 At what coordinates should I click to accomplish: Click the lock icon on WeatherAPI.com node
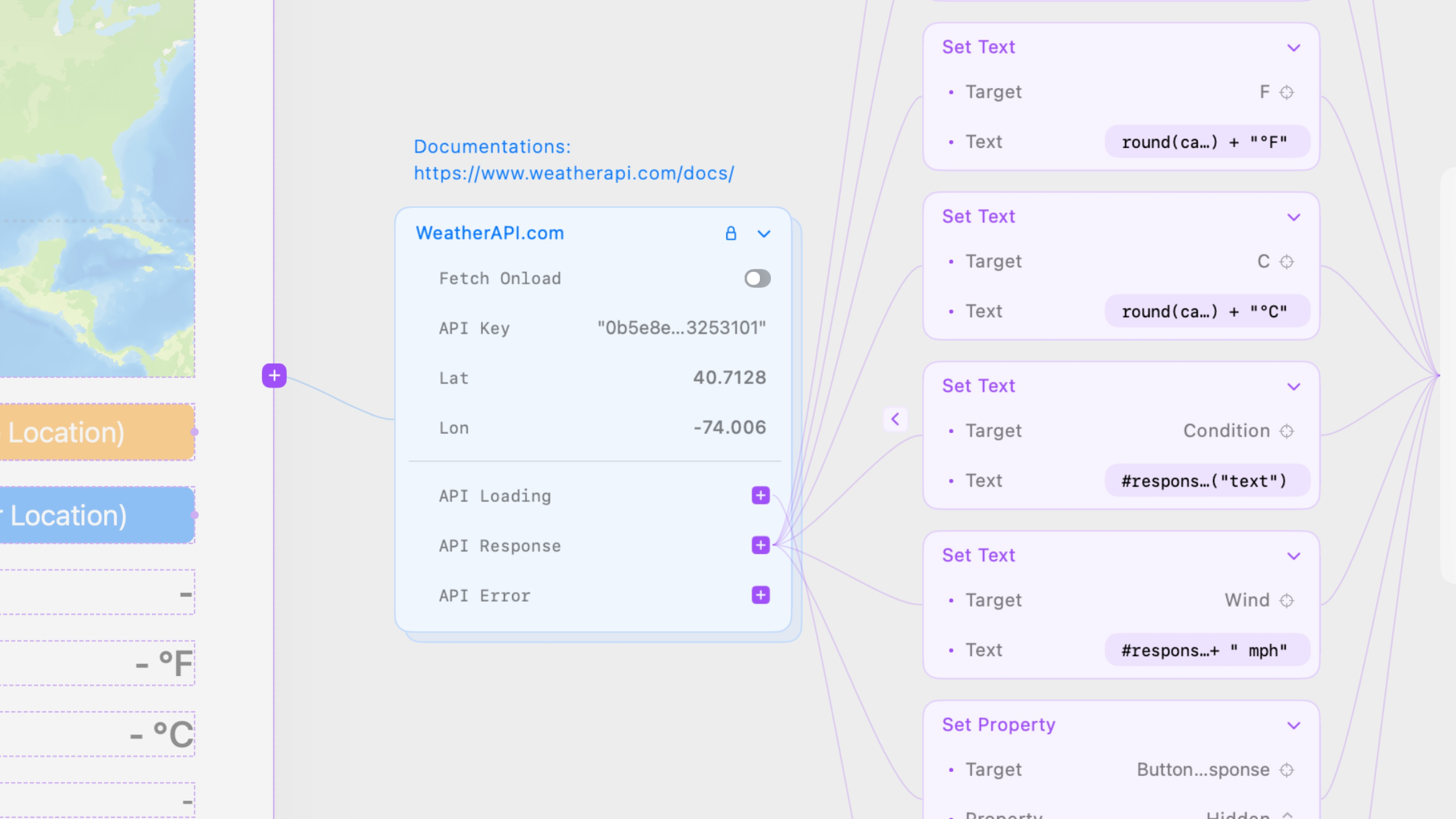[730, 234]
